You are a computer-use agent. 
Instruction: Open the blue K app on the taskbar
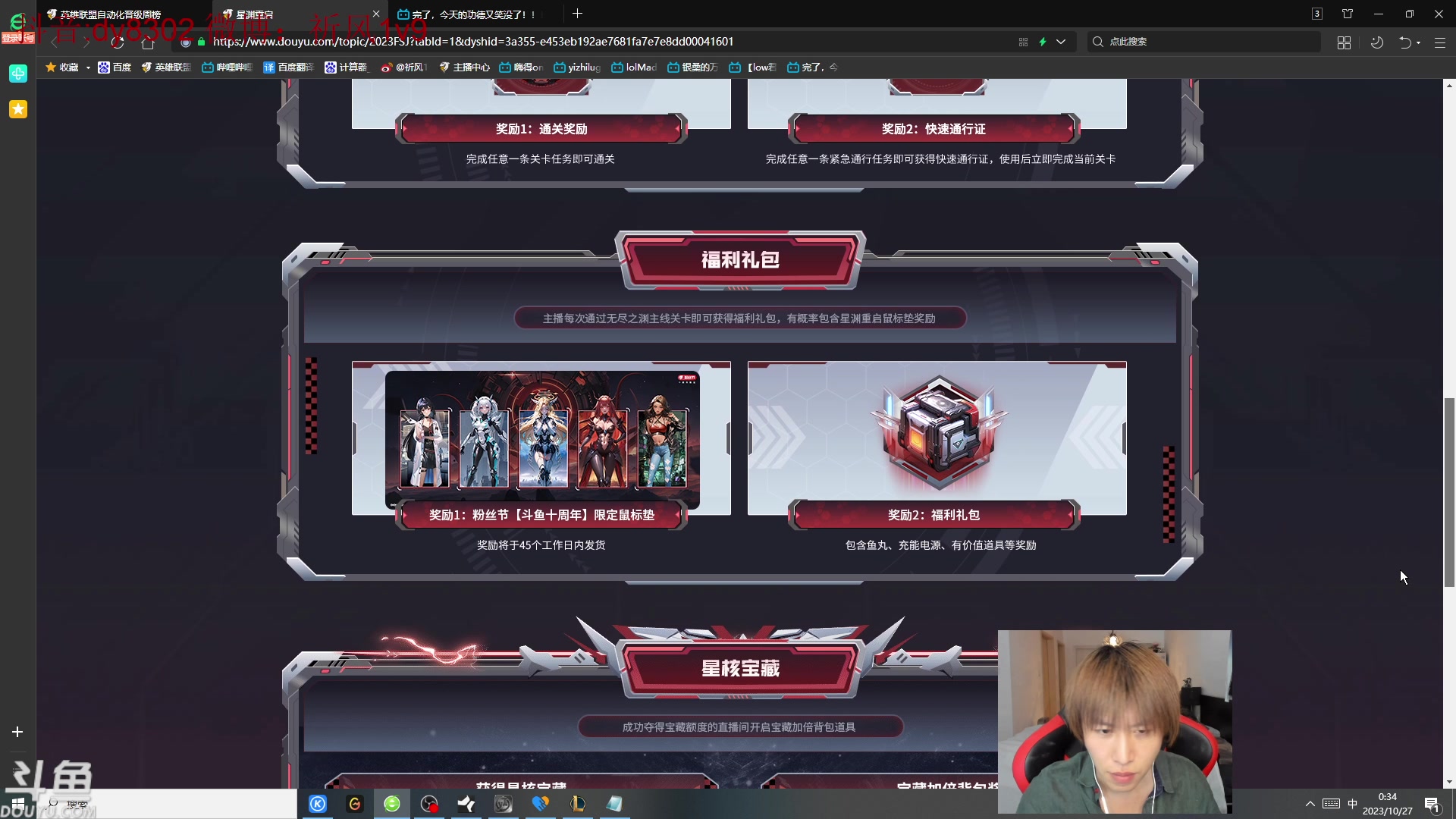point(318,804)
